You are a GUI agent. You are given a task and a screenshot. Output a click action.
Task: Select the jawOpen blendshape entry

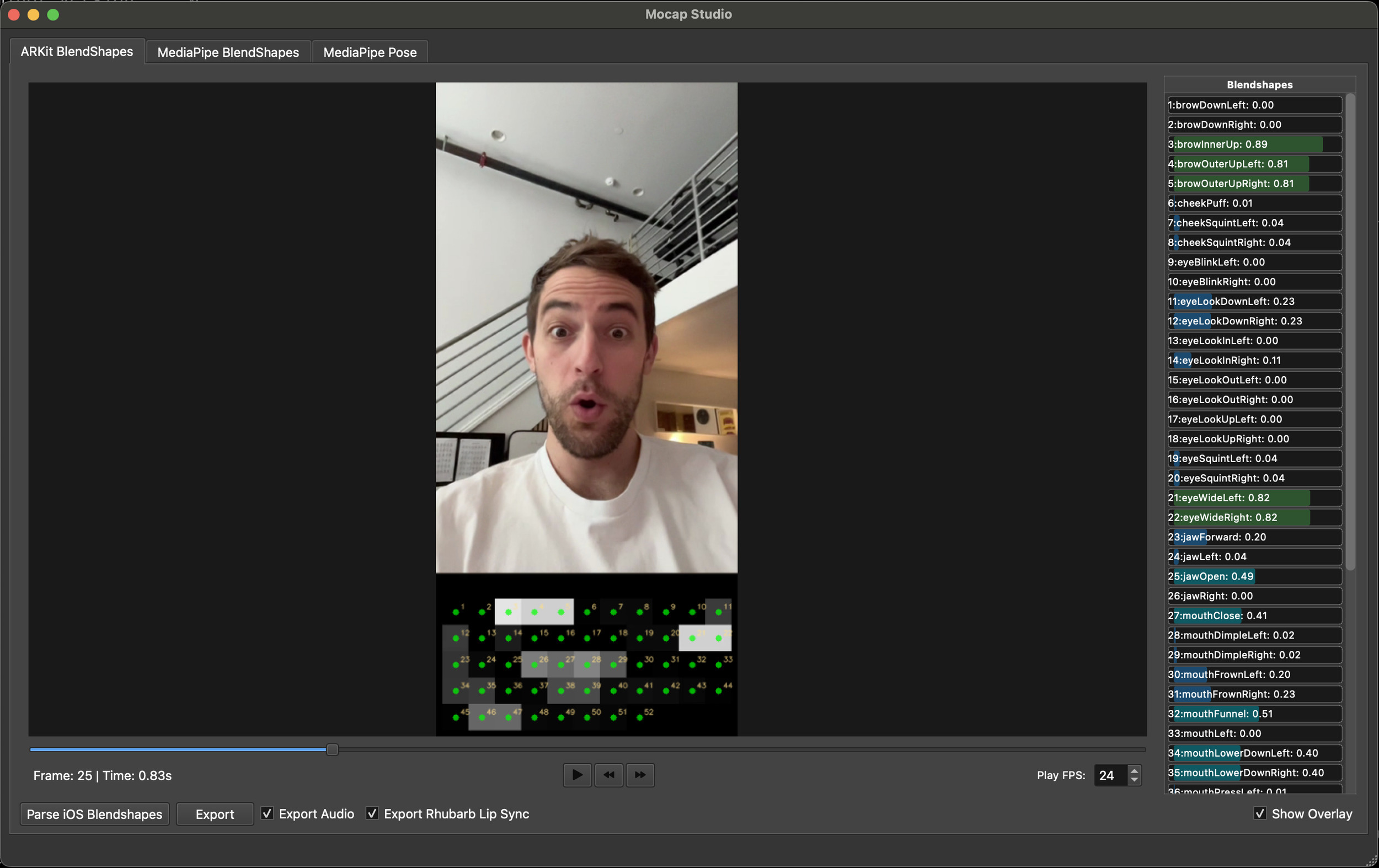(1254, 576)
